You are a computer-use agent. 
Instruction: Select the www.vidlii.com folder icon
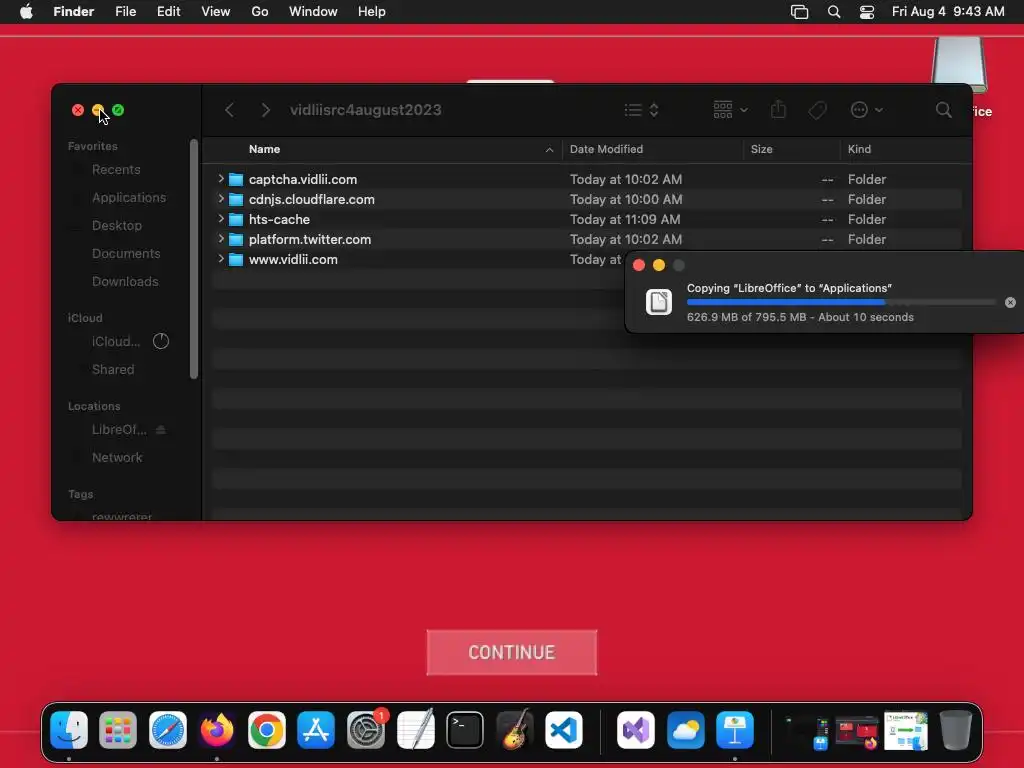click(x=236, y=259)
